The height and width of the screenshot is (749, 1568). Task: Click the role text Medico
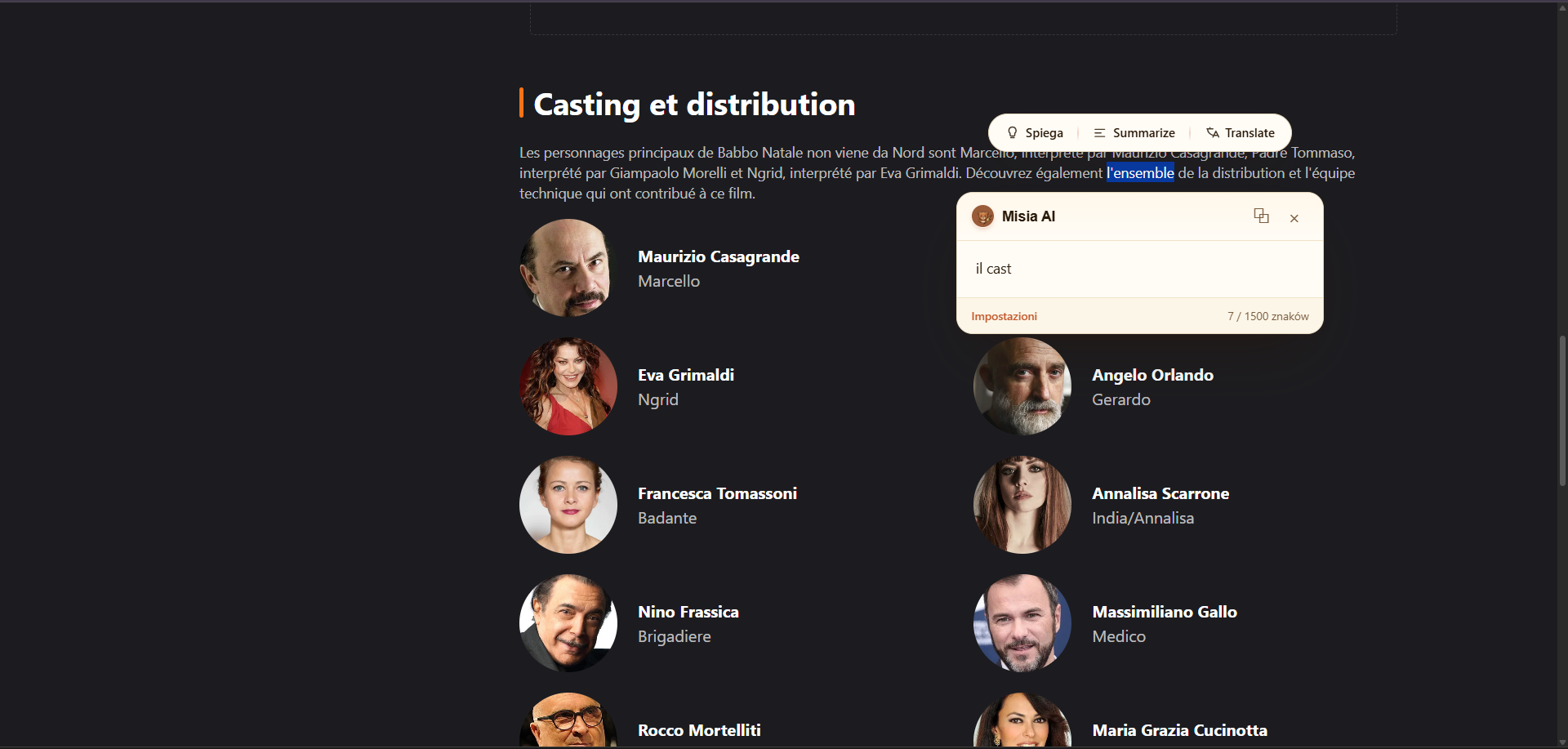click(1119, 636)
